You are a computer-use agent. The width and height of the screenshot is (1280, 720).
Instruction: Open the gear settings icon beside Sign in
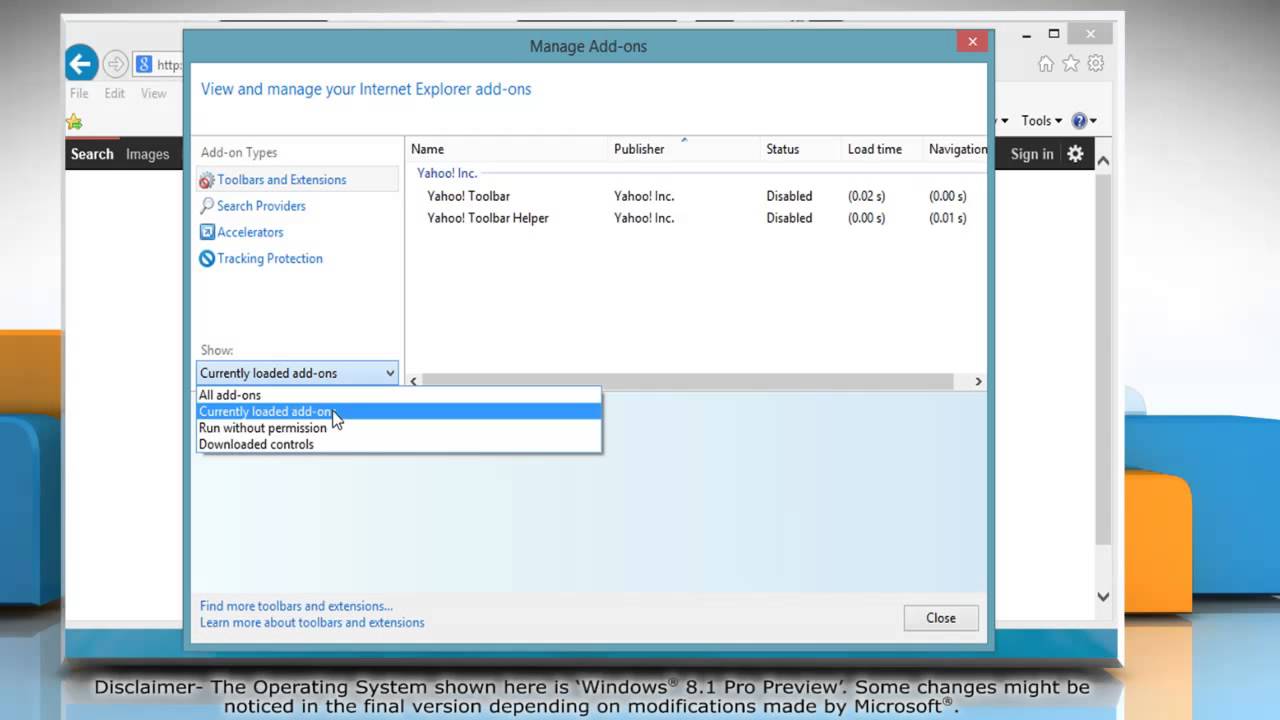pyautogui.click(x=1075, y=154)
